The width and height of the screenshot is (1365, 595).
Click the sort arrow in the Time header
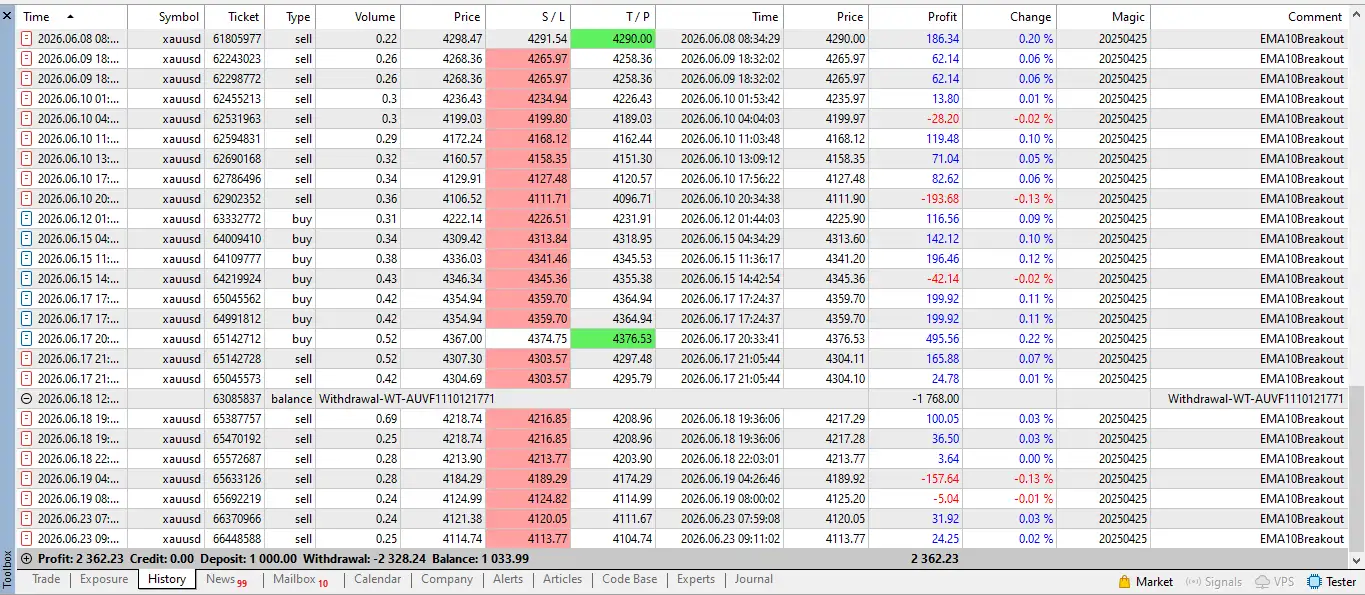[x=70, y=16]
